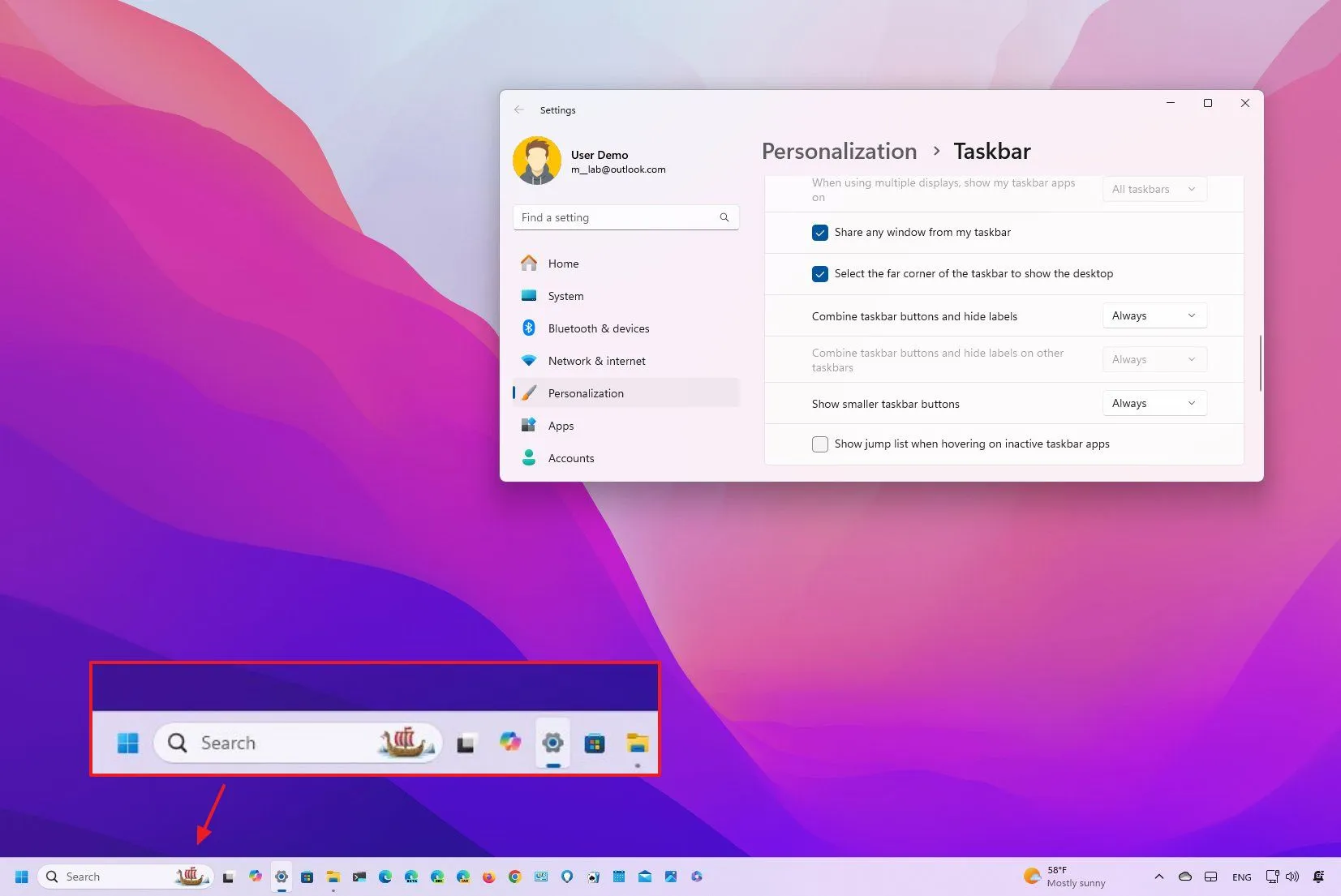This screenshot has height=896, width=1341.
Task: Maximize the Settings window
Action: (x=1208, y=103)
